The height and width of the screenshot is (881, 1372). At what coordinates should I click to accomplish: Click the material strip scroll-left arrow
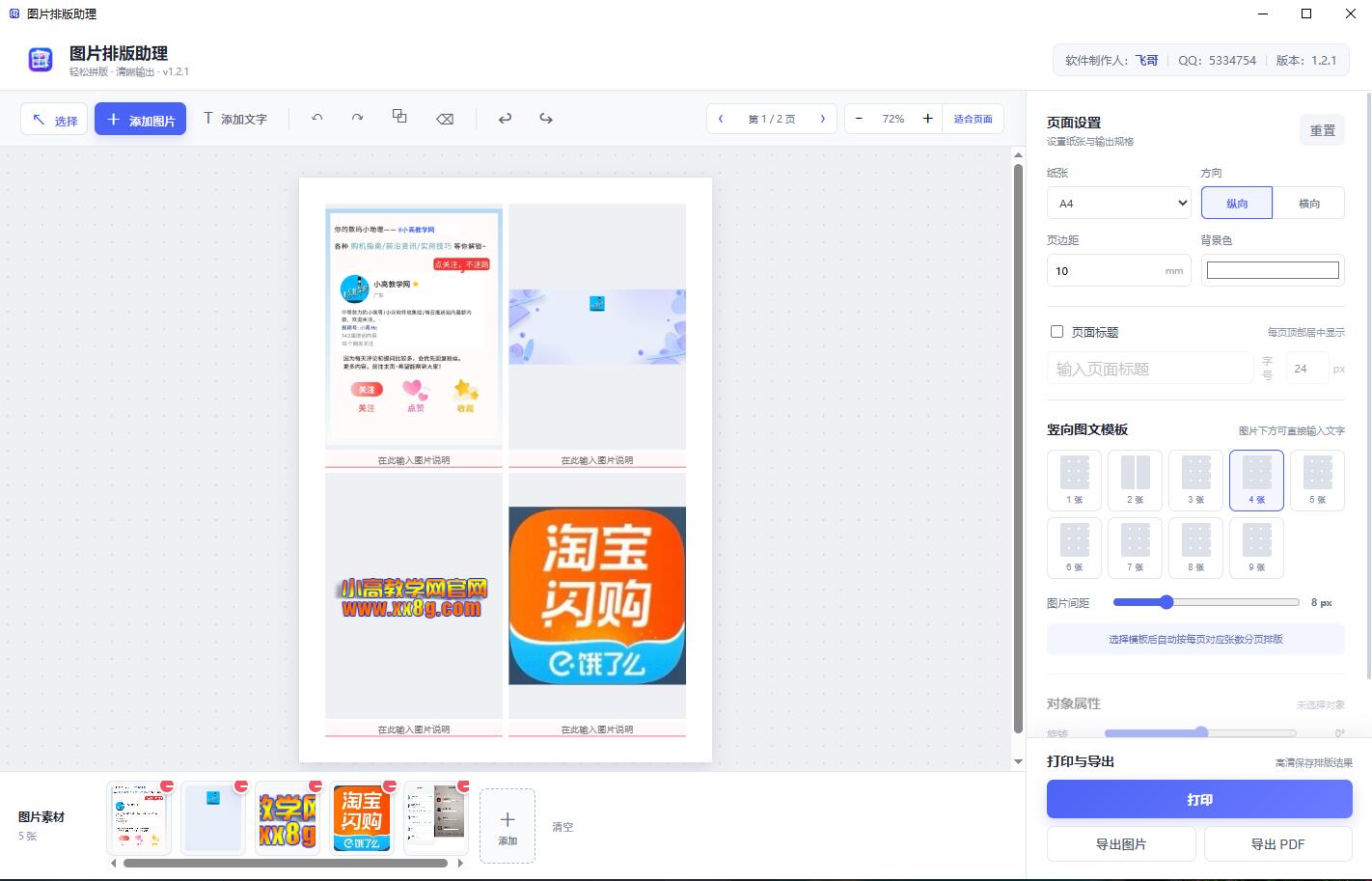(x=114, y=864)
